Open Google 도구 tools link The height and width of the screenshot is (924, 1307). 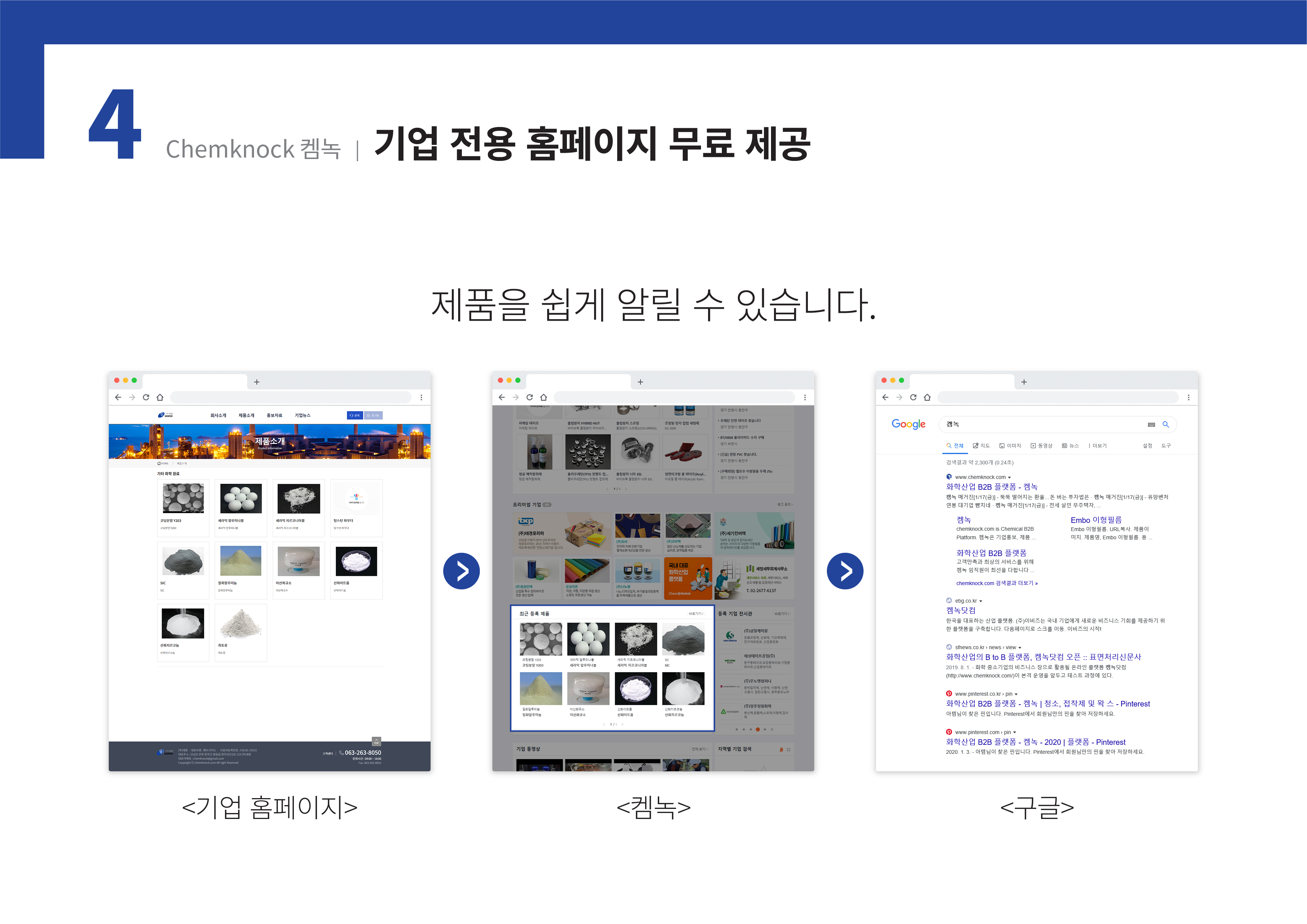pos(1167,446)
